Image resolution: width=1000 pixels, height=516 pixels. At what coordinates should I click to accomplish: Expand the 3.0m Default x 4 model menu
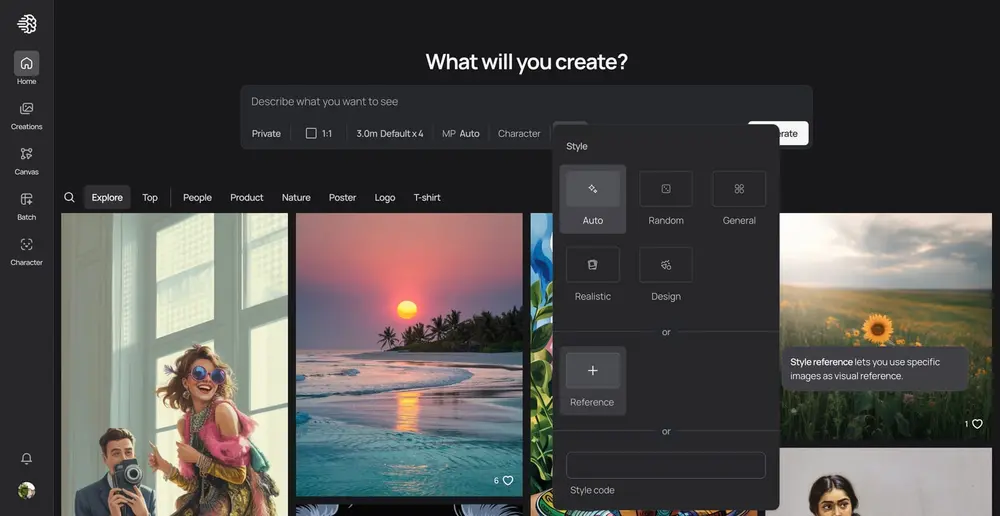tap(390, 133)
